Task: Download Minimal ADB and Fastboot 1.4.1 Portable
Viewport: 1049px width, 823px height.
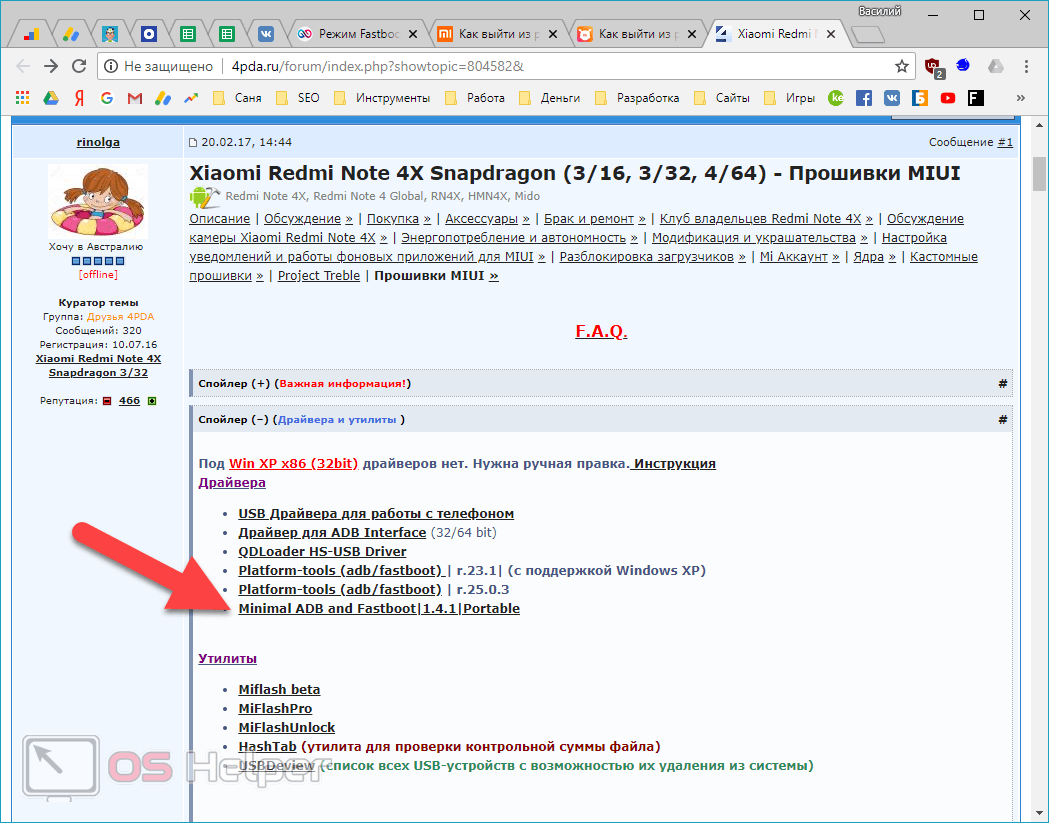Action: (x=379, y=609)
